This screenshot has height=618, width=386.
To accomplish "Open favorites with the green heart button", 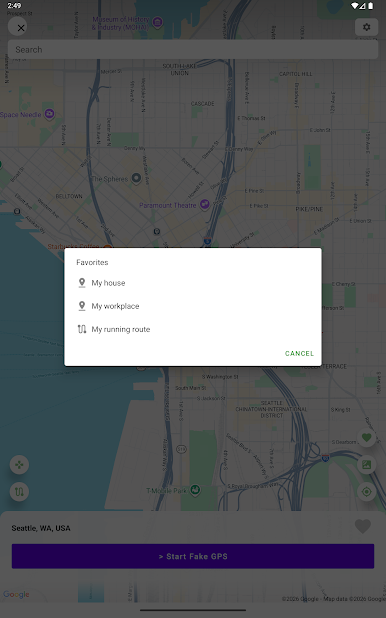I will coord(366,437).
